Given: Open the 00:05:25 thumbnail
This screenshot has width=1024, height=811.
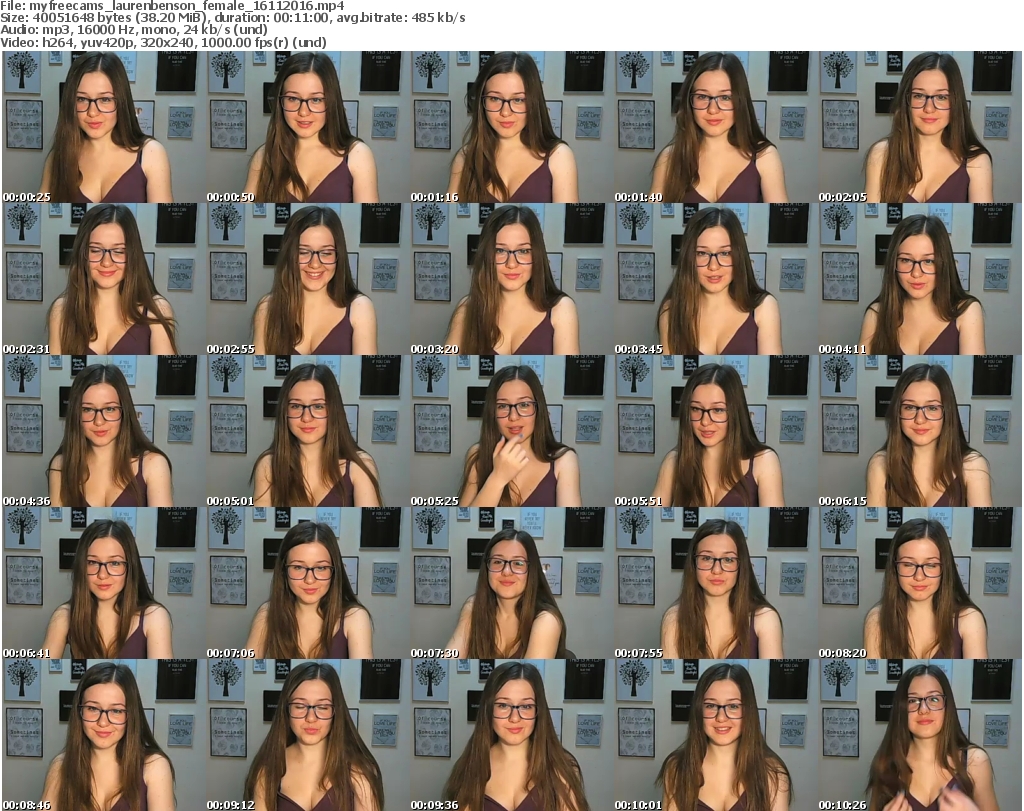Looking at the screenshot, I should (511, 431).
